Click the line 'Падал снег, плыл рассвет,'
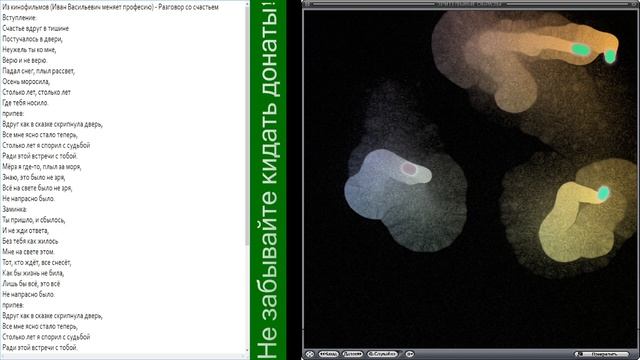Image resolution: width=640 pixels, height=360 pixels. (x=38, y=71)
